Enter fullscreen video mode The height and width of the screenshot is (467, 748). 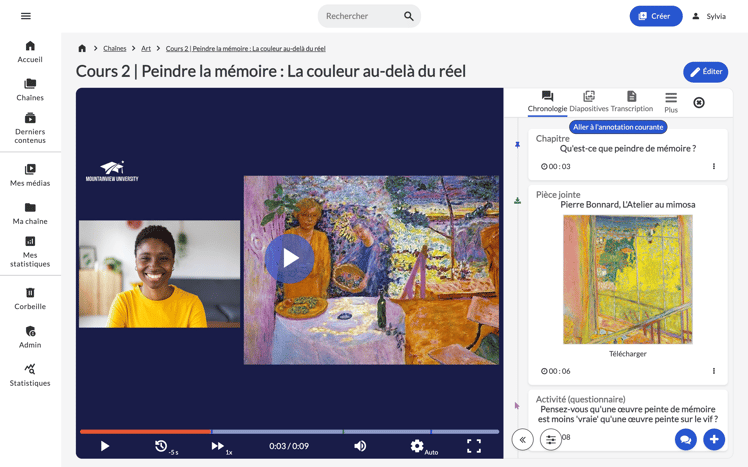(x=474, y=446)
